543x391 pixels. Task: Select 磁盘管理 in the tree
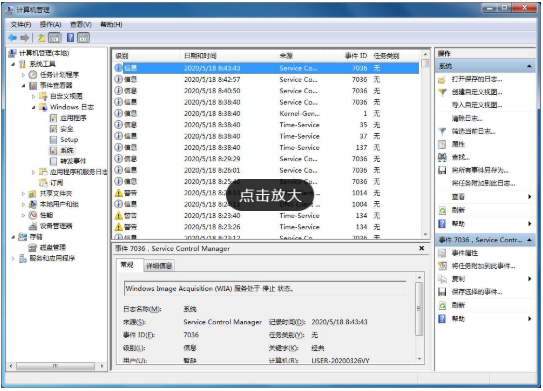[52, 247]
